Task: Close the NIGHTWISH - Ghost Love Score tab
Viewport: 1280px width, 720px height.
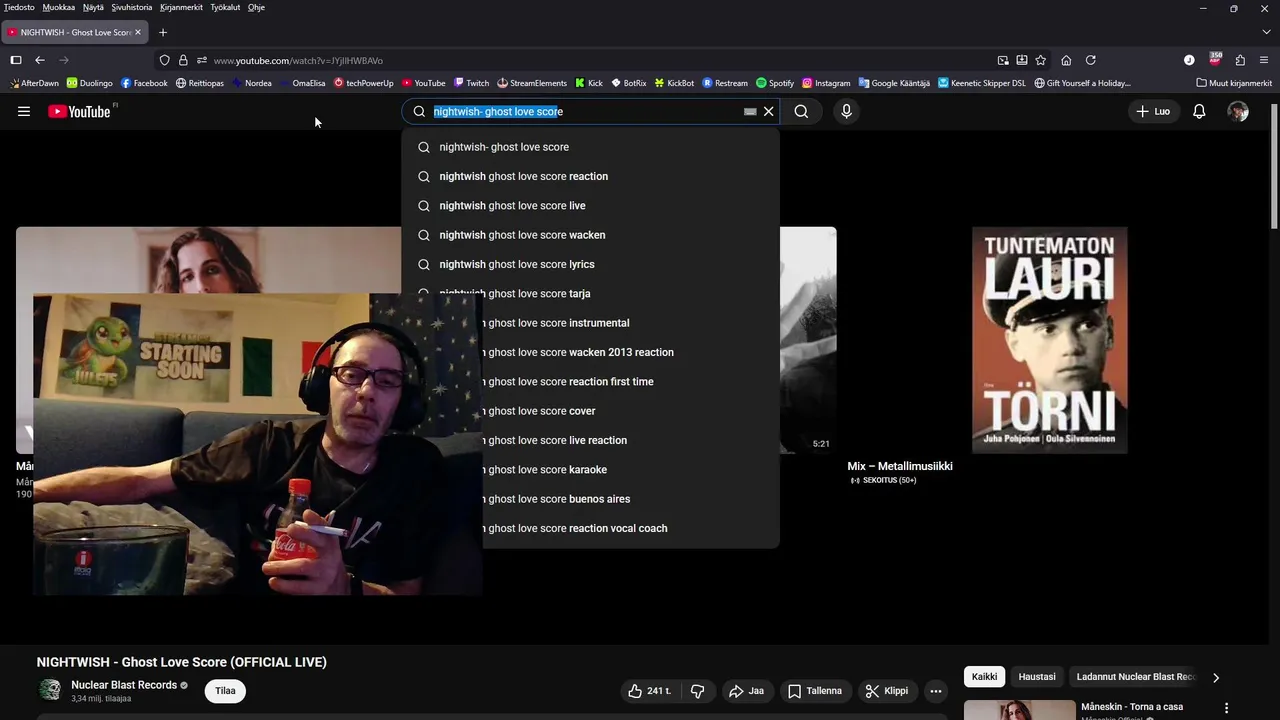Action: click(x=138, y=32)
